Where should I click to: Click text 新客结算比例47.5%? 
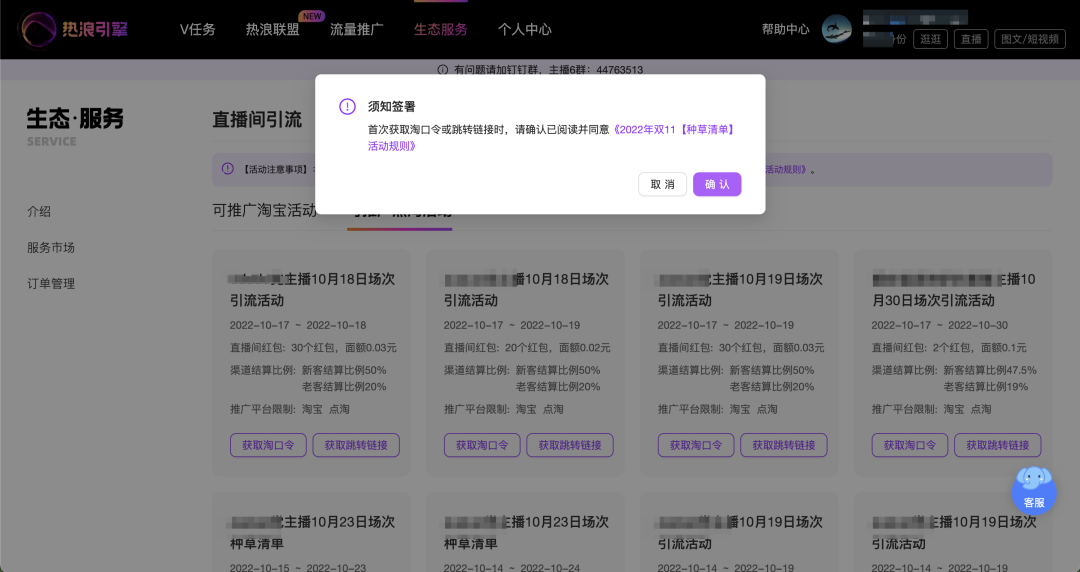click(990, 370)
